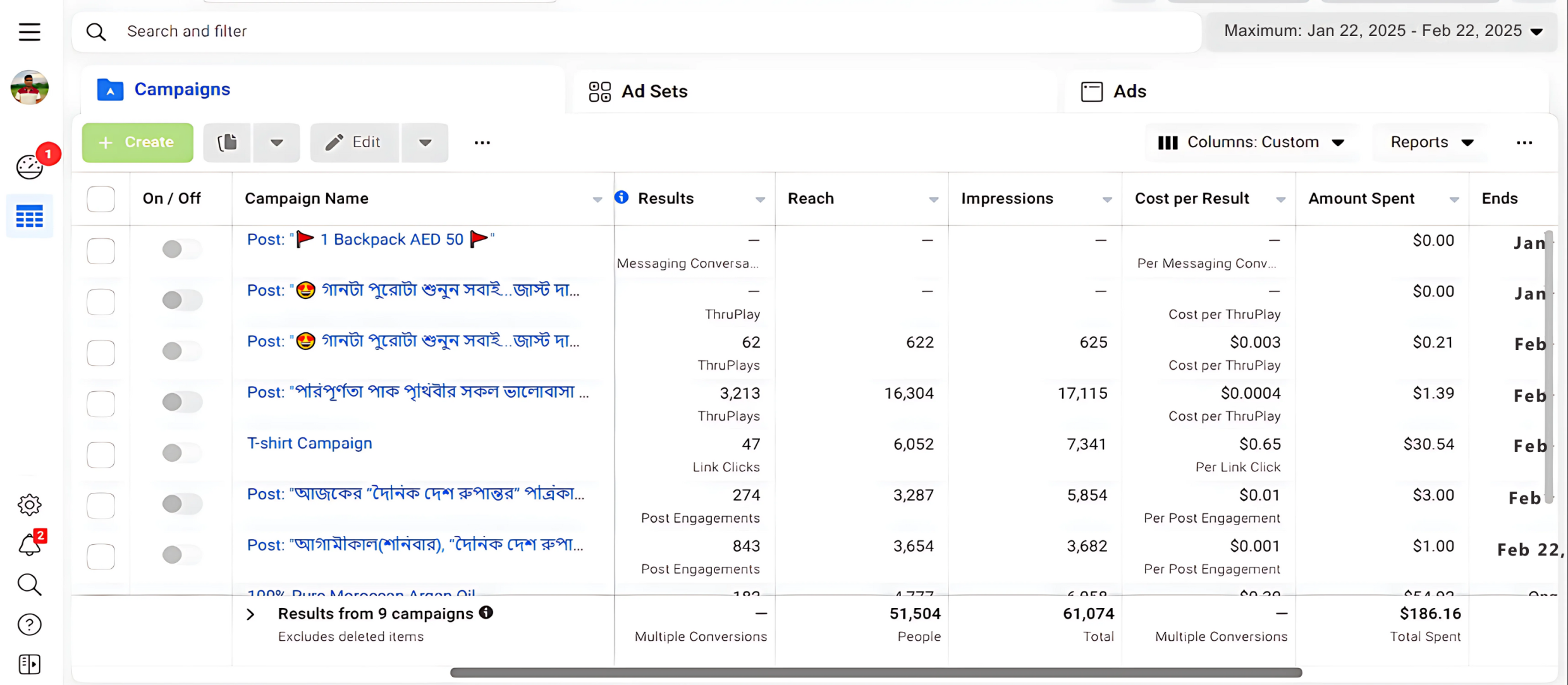Click the horizontal scrollbar at the bottom
1568x685 pixels.
tap(876, 672)
